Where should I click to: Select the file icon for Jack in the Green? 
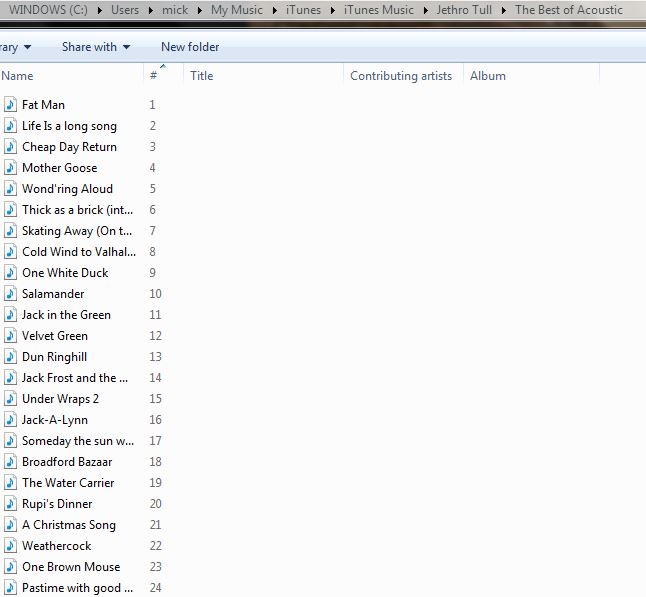[10, 315]
